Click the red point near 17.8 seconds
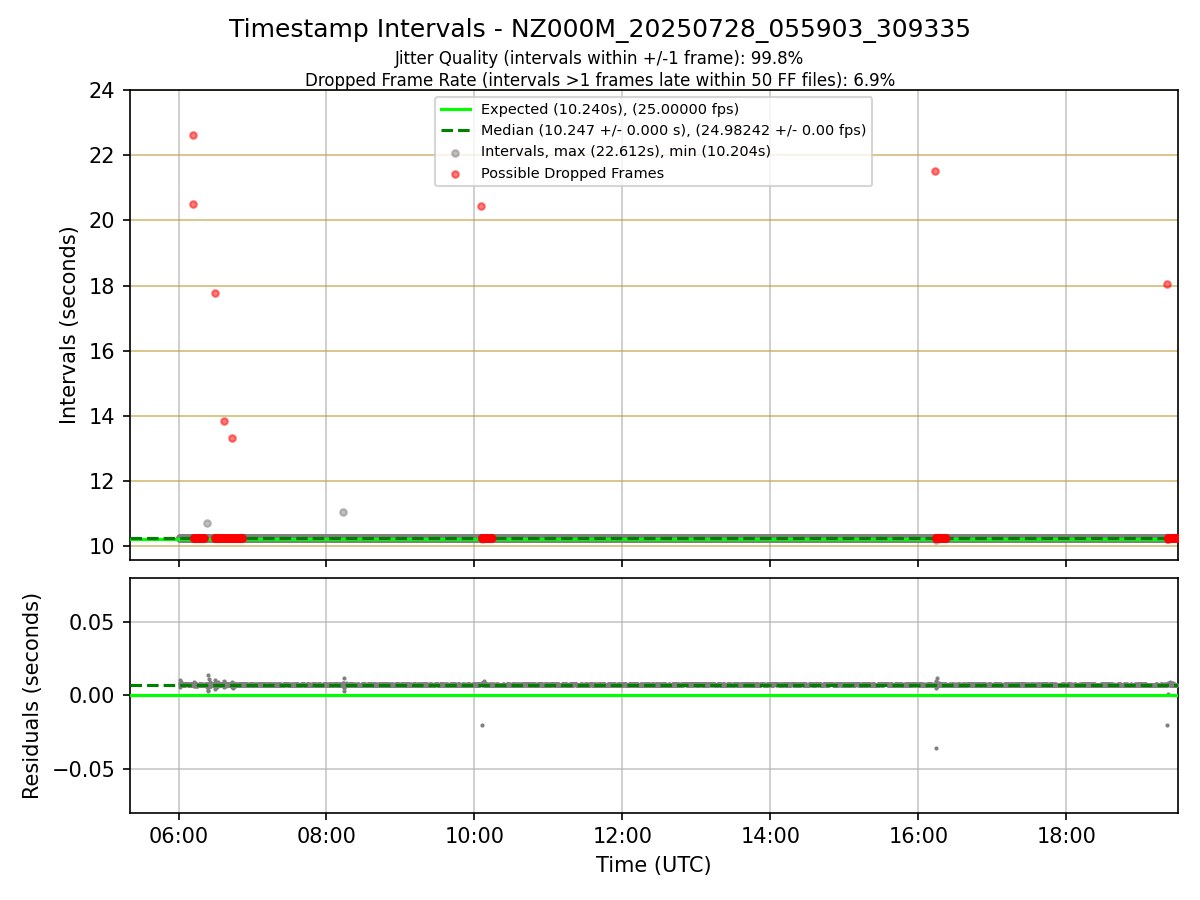 (x=215, y=293)
